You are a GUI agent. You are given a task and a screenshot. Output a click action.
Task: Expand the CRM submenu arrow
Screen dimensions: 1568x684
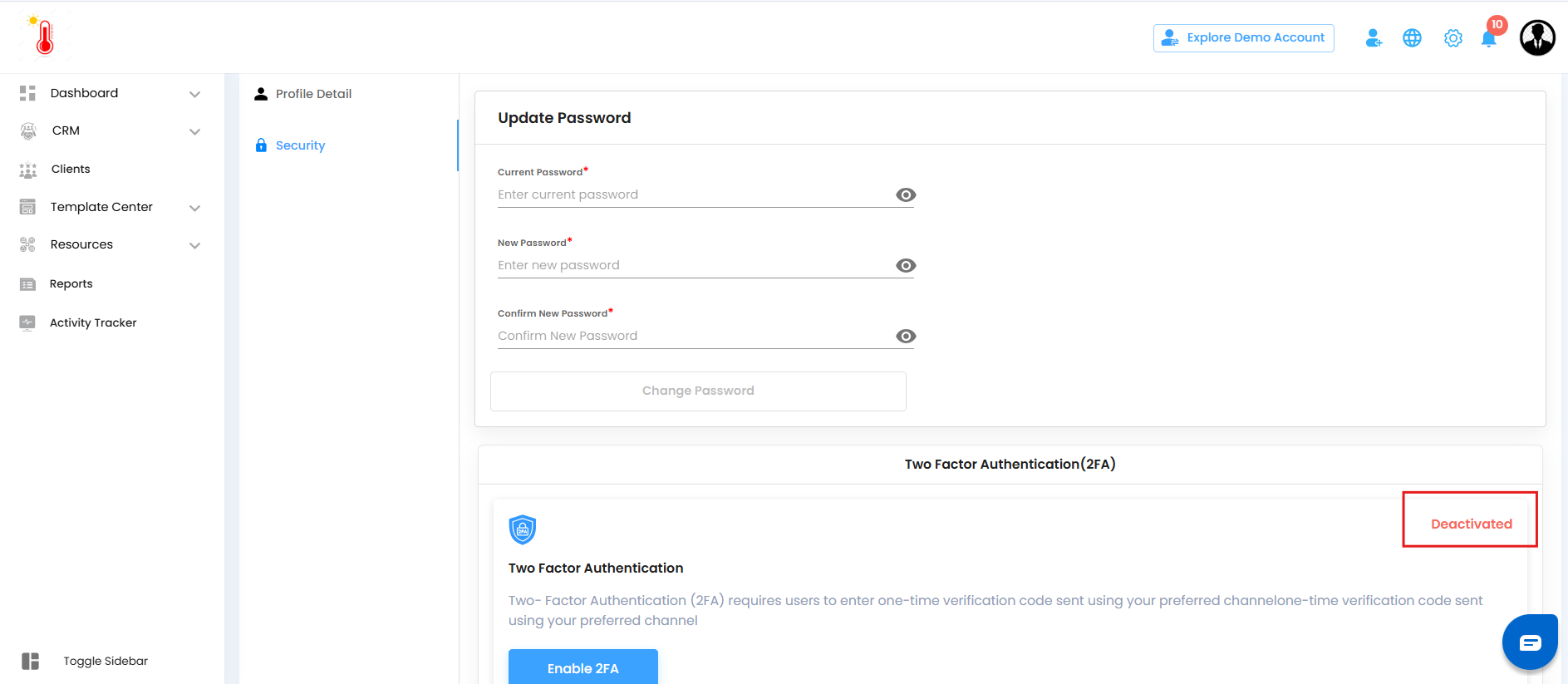click(x=195, y=131)
